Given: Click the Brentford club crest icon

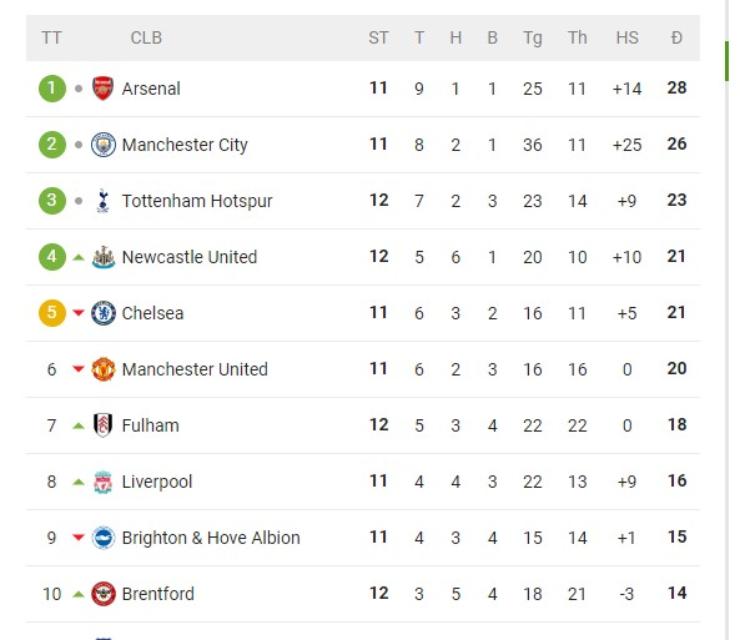Looking at the screenshot, I should (x=103, y=593).
